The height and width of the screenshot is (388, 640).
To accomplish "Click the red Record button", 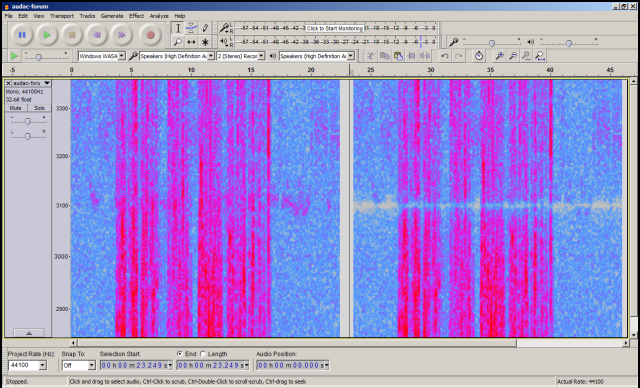I will (150, 35).
